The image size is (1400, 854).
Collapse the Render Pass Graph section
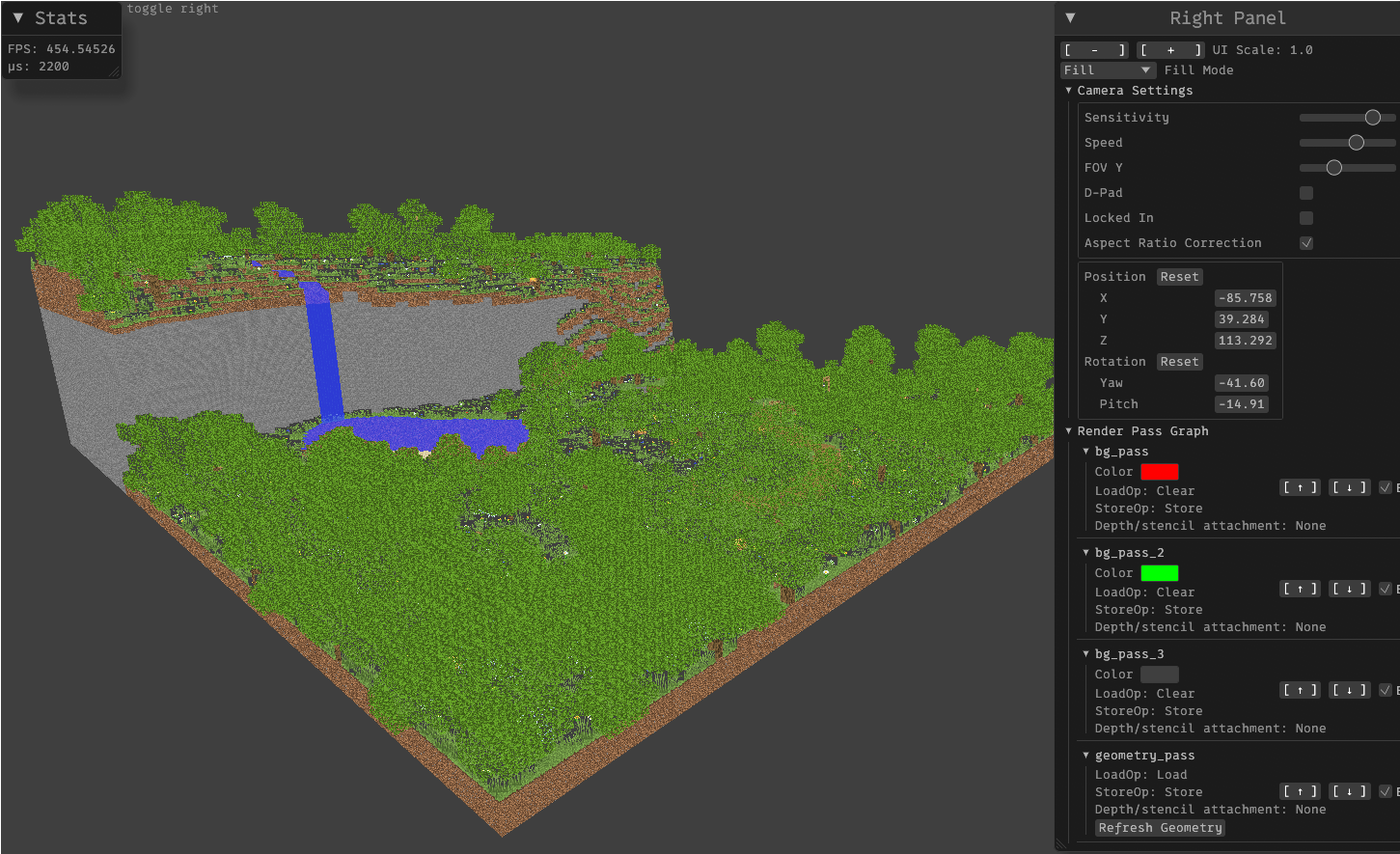(1068, 430)
